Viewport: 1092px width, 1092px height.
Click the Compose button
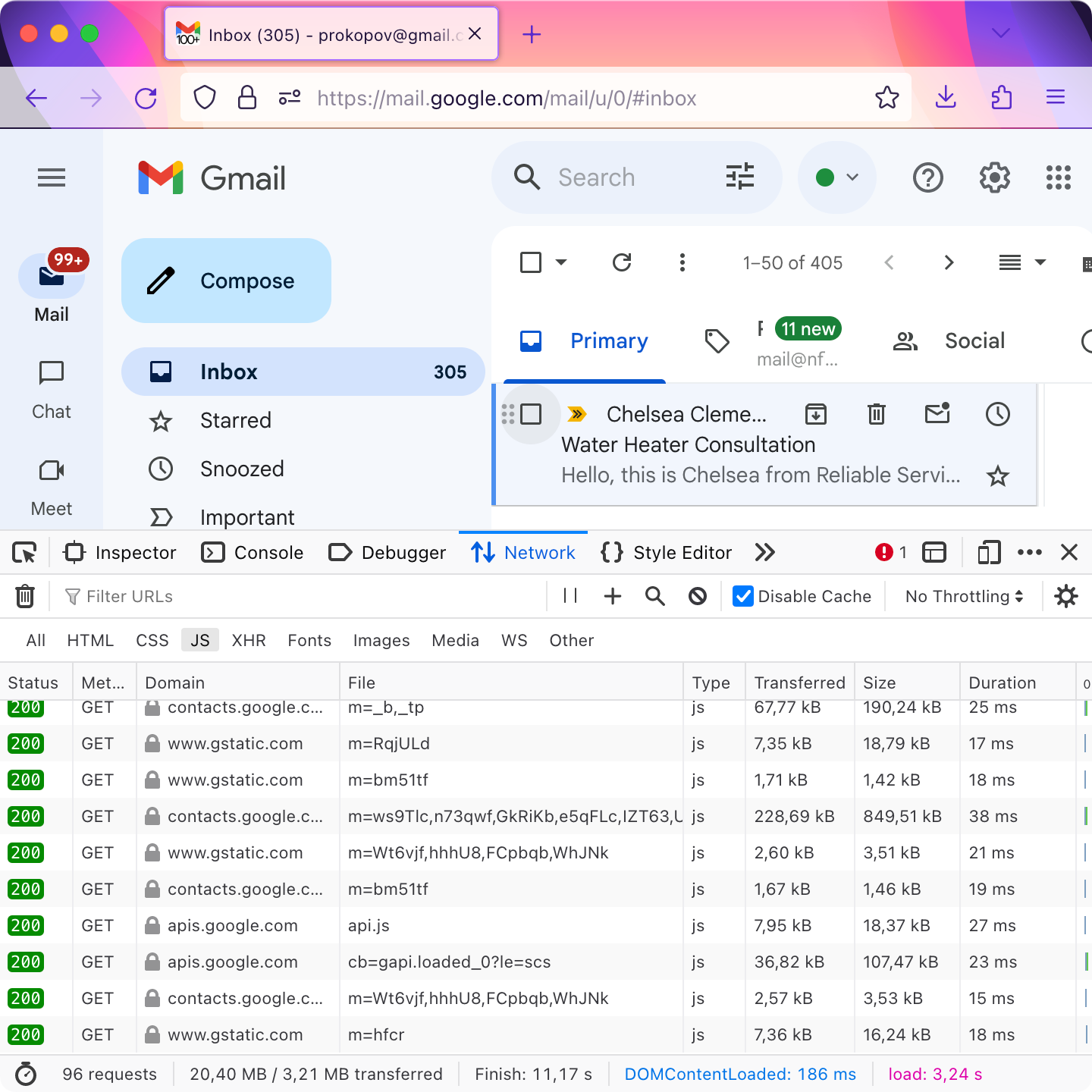[226, 281]
